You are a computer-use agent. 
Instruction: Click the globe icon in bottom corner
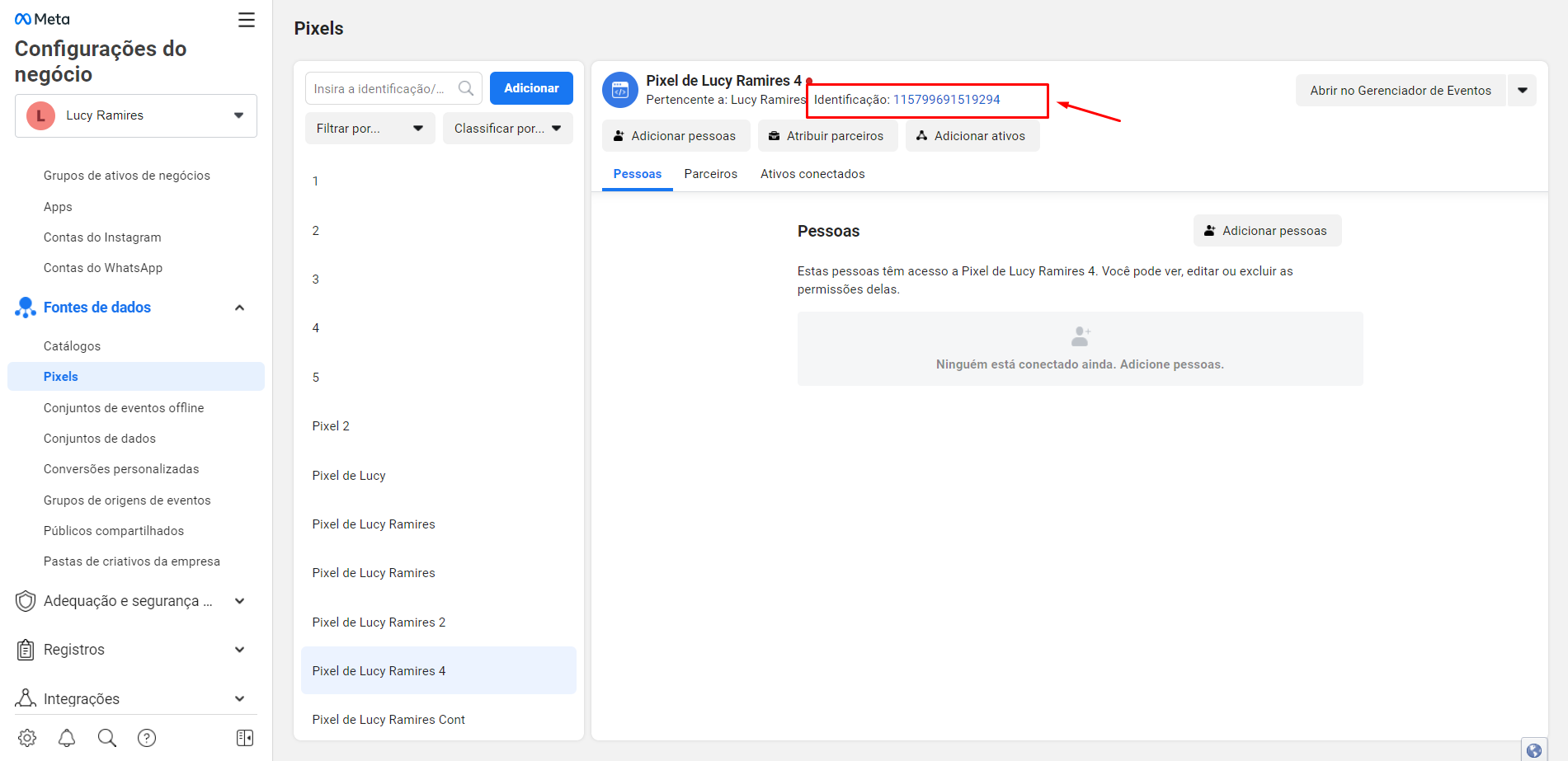coord(1534,750)
